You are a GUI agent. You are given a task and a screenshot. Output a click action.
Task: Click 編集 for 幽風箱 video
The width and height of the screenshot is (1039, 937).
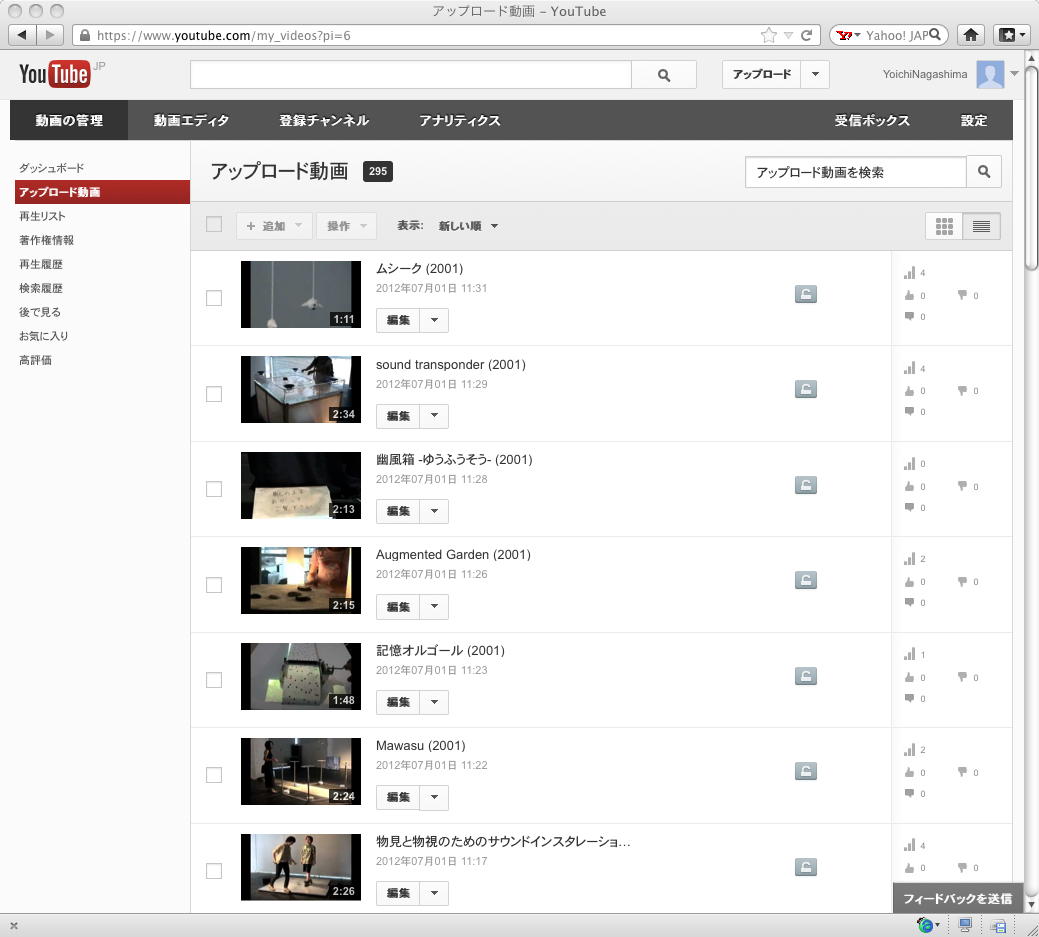(398, 511)
